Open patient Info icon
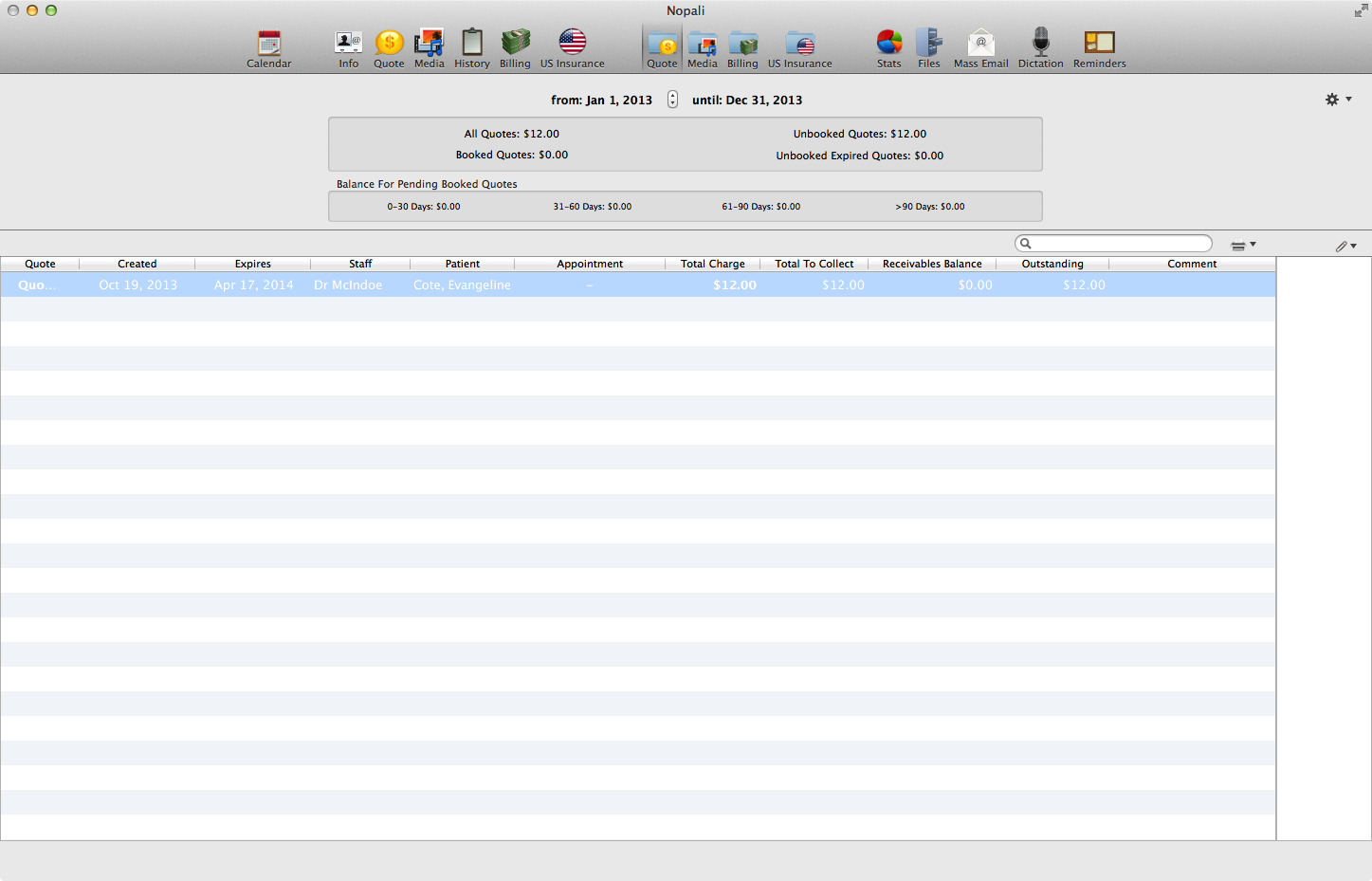The image size is (1372, 881). coord(349,48)
